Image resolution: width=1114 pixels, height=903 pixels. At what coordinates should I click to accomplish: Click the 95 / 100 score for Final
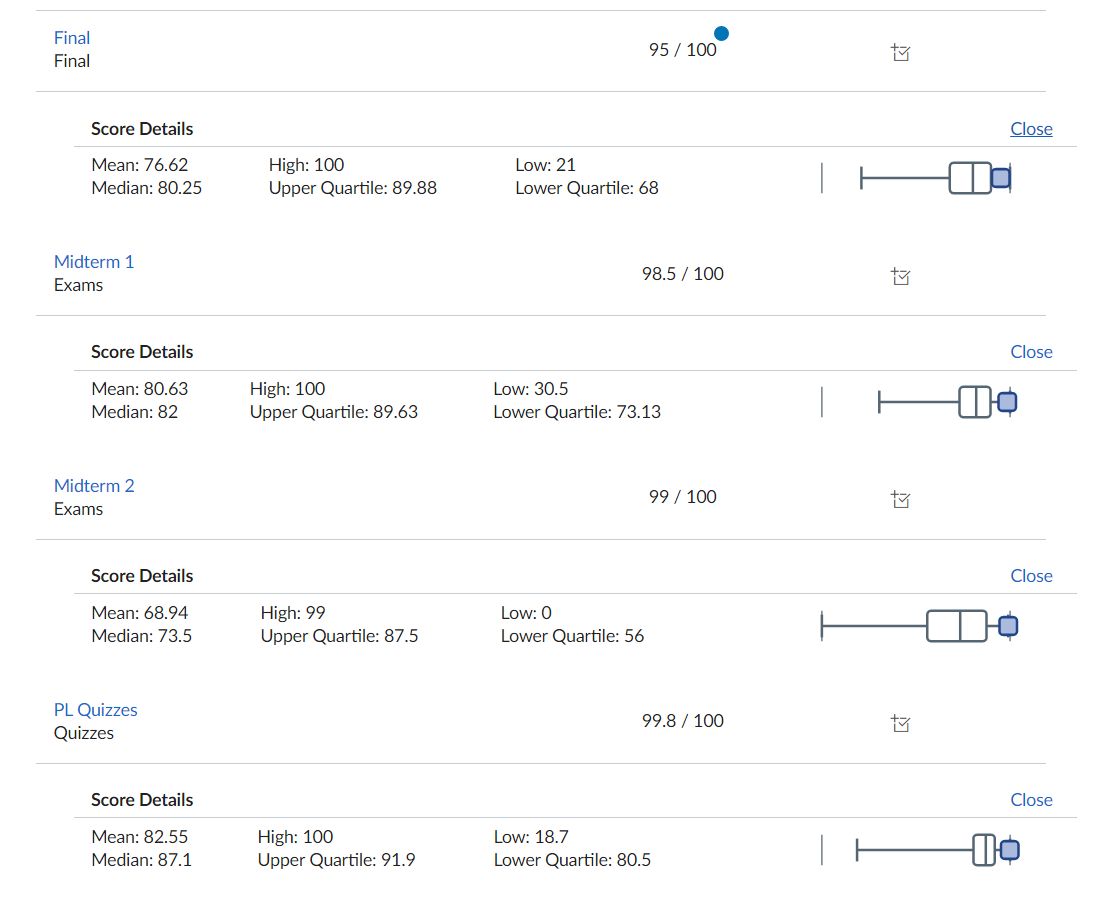coord(682,49)
